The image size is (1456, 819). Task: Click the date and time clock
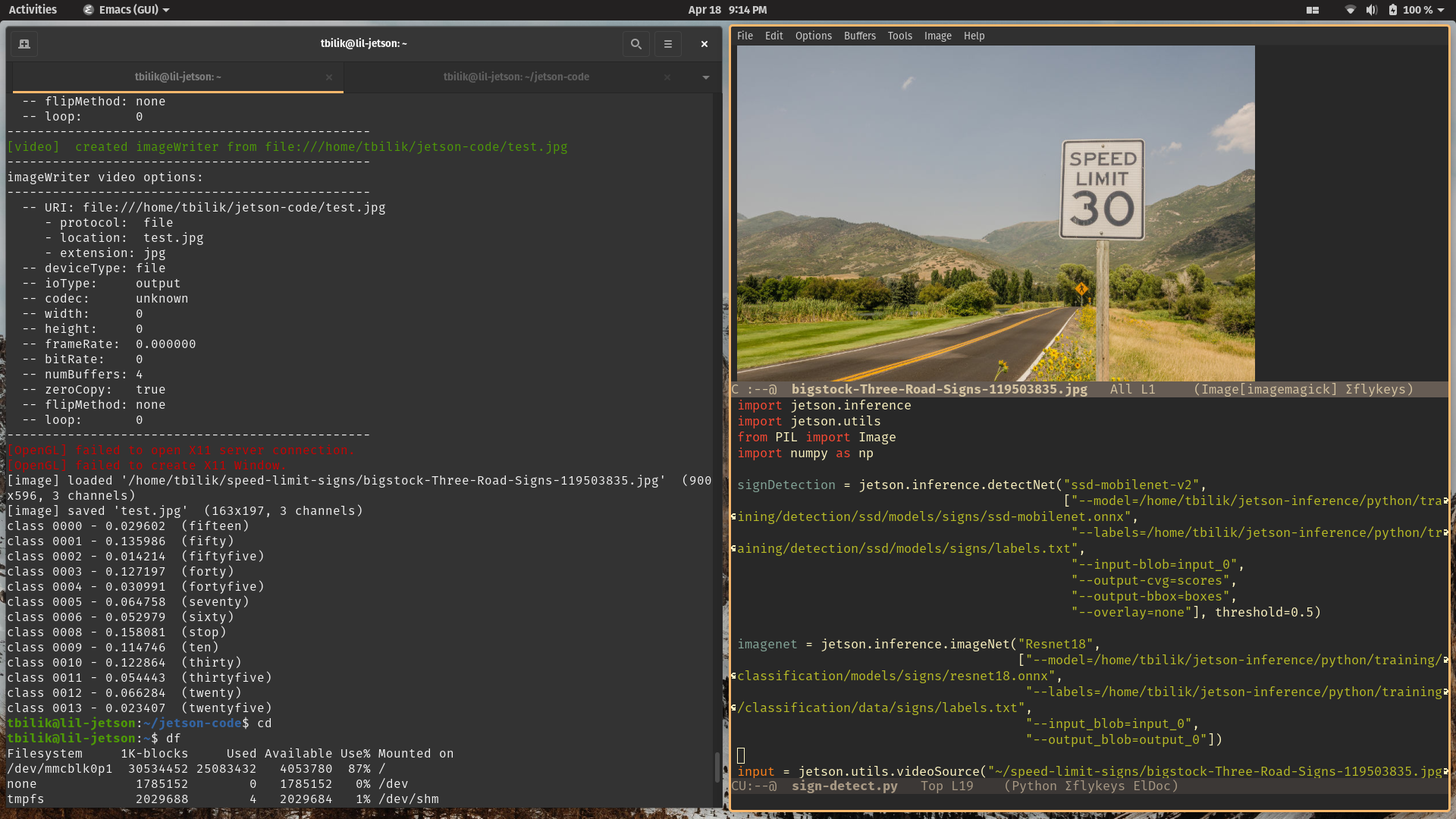[727, 10]
